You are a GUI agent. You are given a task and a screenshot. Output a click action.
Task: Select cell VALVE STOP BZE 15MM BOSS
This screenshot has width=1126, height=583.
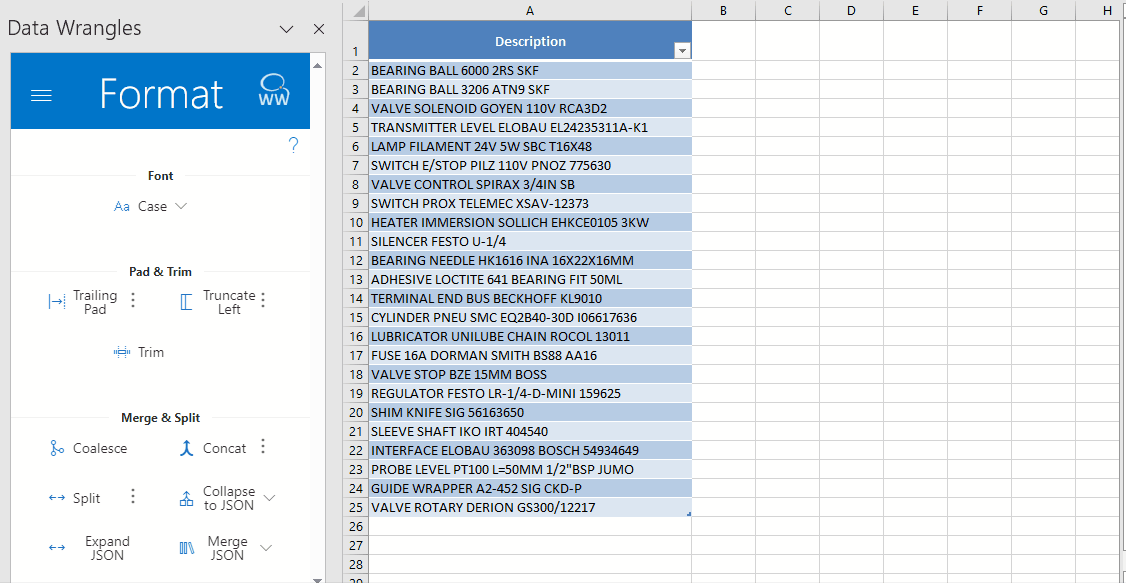tap(530, 374)
